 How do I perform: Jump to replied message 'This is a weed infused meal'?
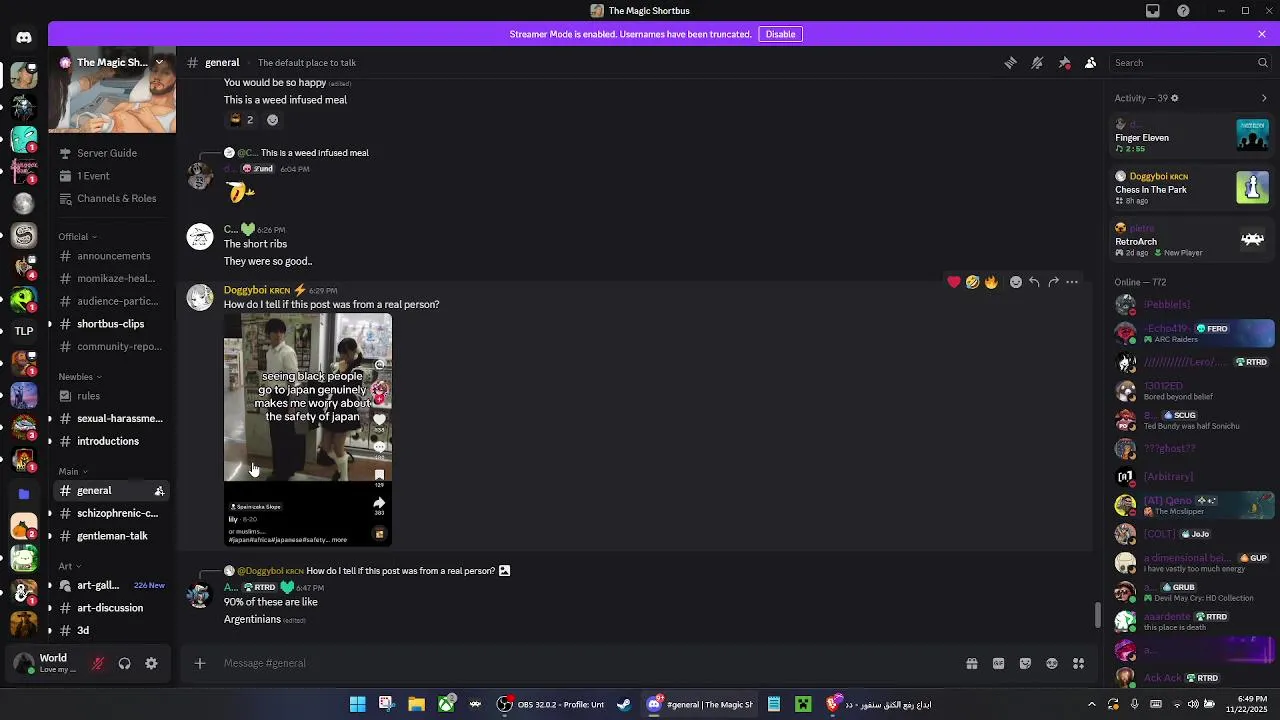pyautogui.click(x=315, y=153)
